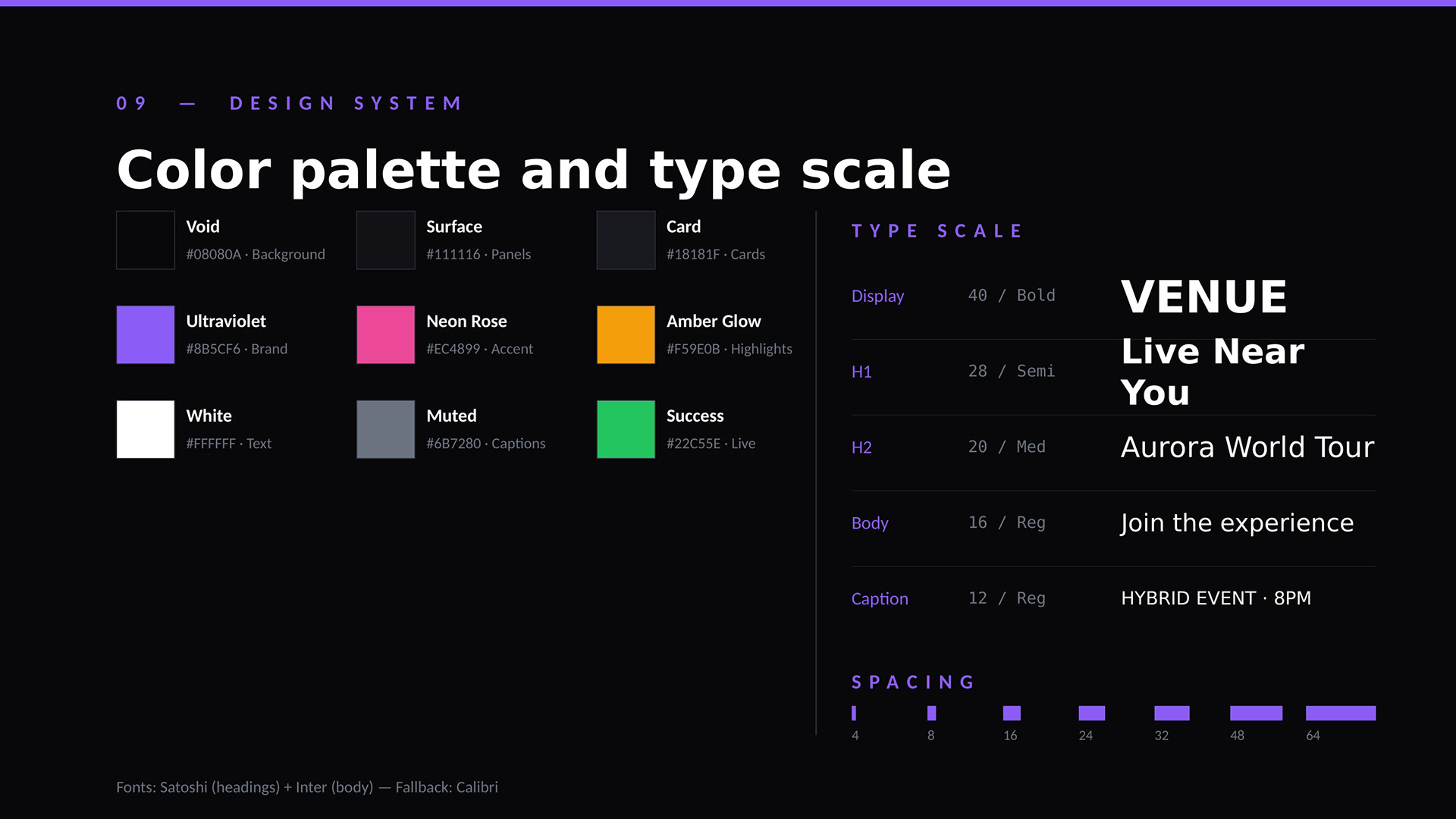Image resolution: width=1456 pixels, height=819 pixels.
Task: Click the fonts footnote text
Action: [x=306, y=787]
